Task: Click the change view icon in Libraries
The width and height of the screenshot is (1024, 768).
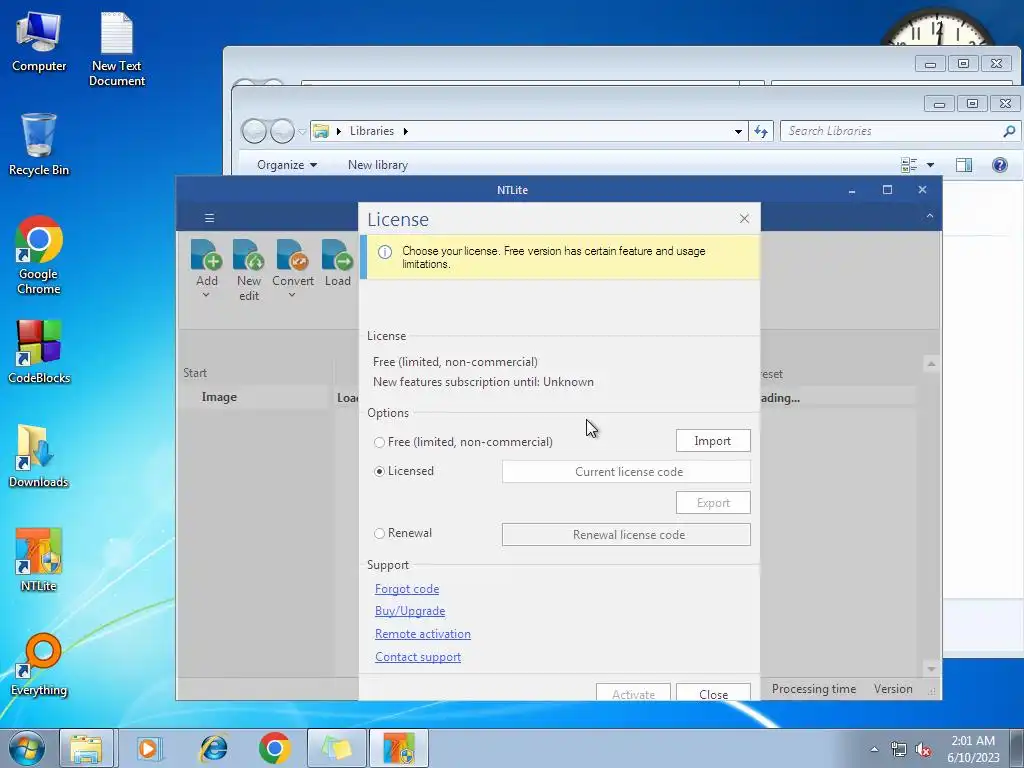Action: pyautogui.click(x=909, y=165)
